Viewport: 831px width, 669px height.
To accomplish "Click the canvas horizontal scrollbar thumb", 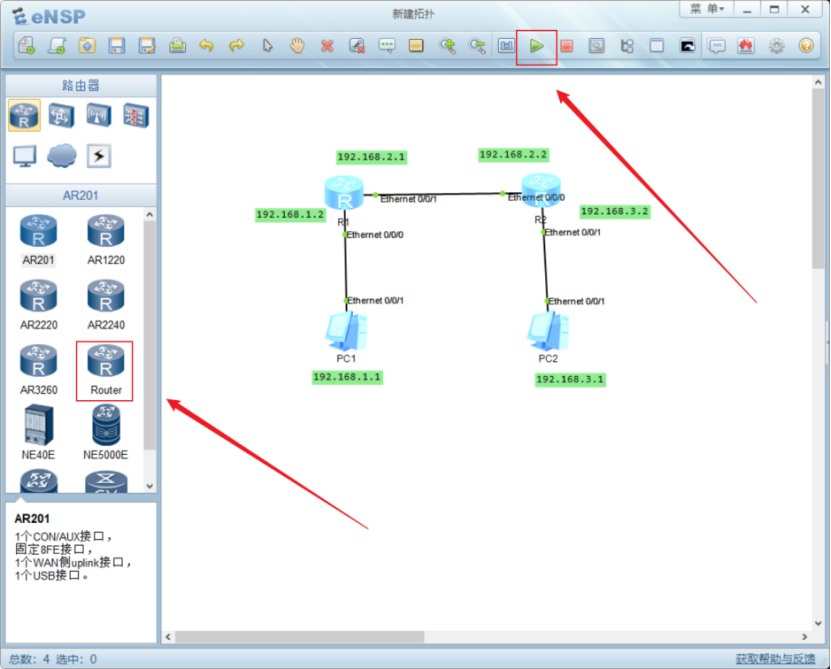I will (299, 636).
